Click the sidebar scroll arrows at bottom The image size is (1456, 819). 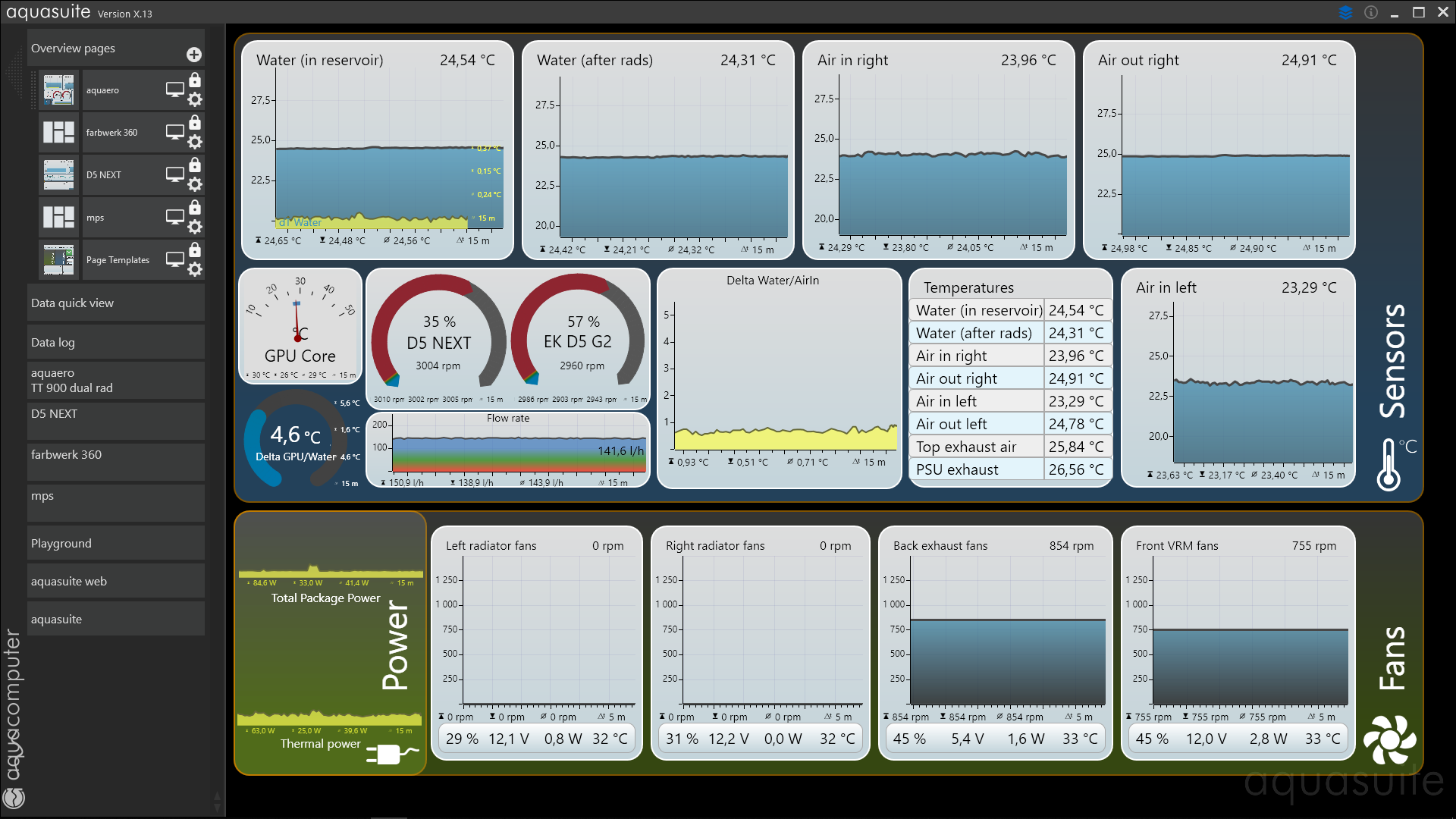[218, 802]
